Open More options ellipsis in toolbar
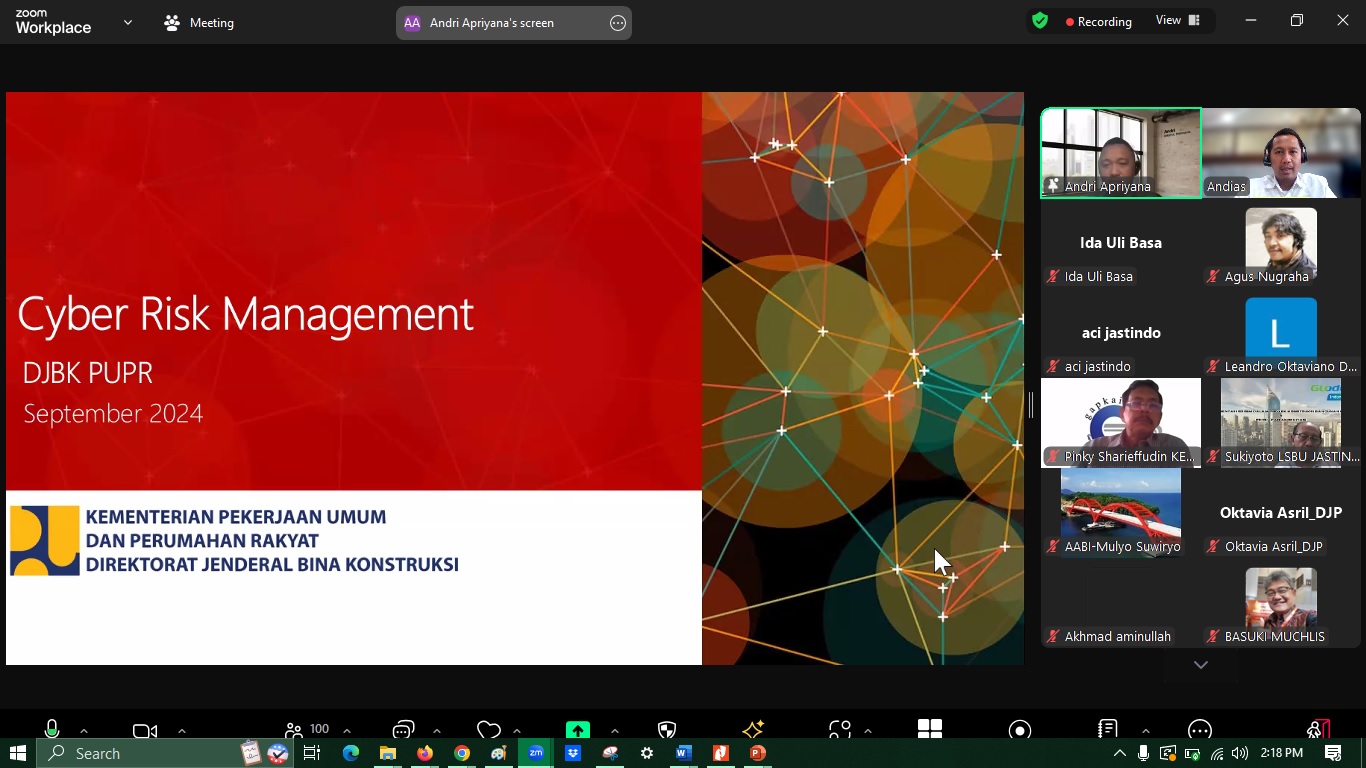This screenshot has height=768, width=1366. (1200, 730)
